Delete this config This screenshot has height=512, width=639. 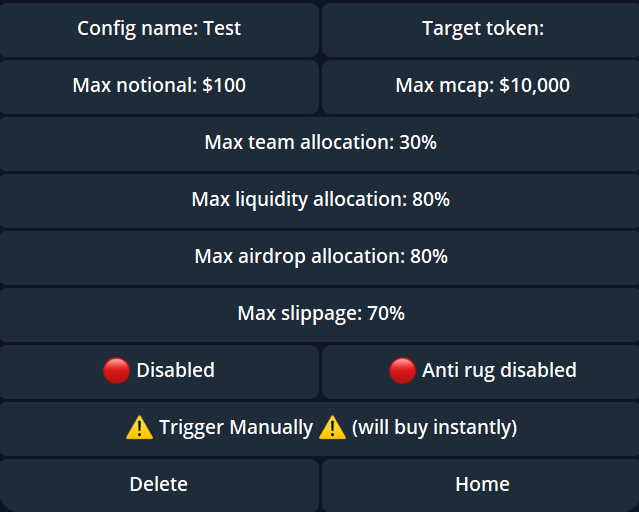[159, 484]
